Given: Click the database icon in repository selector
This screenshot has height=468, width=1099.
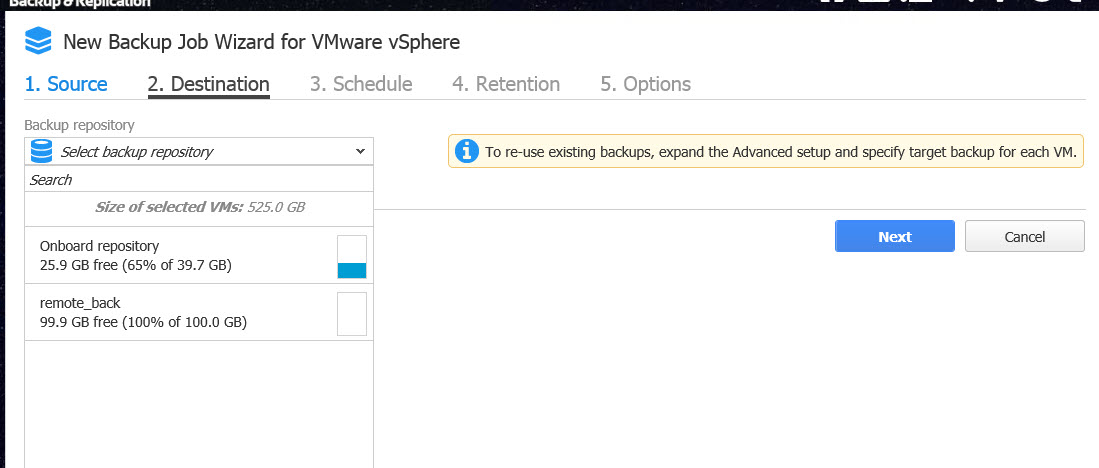Looking at the screenshot, I should [41, 152].
